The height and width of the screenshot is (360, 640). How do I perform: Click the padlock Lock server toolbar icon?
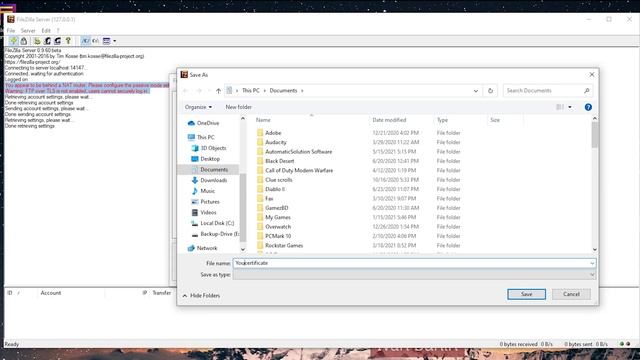[24, 40]
